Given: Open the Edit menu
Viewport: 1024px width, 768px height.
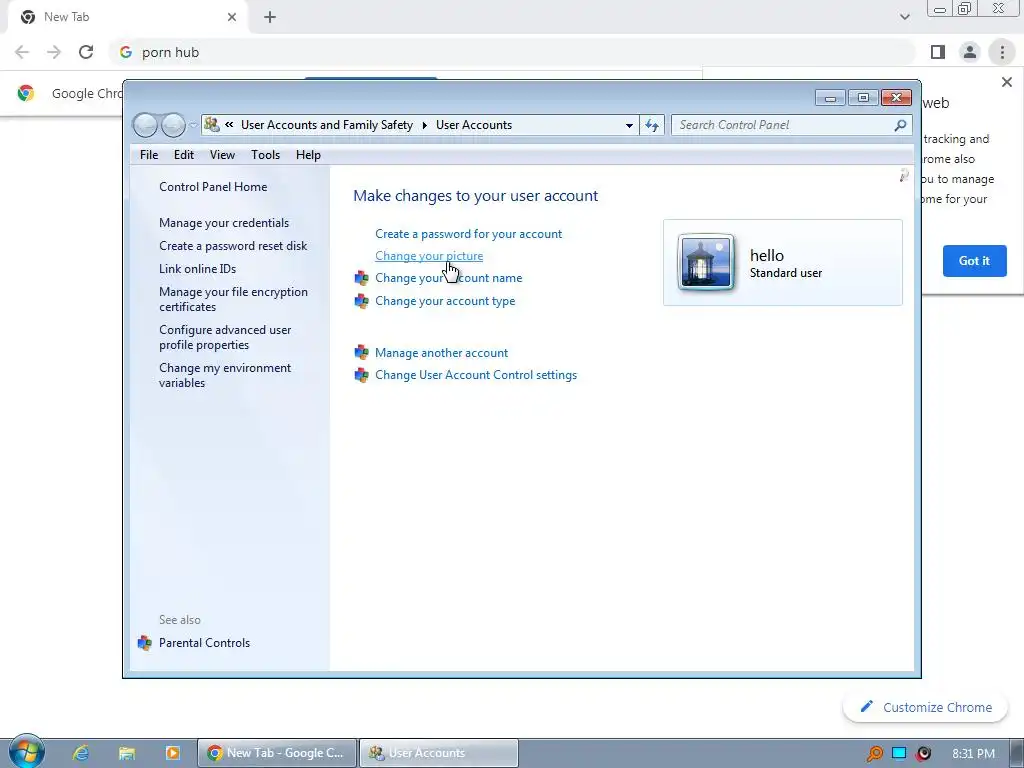Looking at the screenshot, I should coord(184,155).
